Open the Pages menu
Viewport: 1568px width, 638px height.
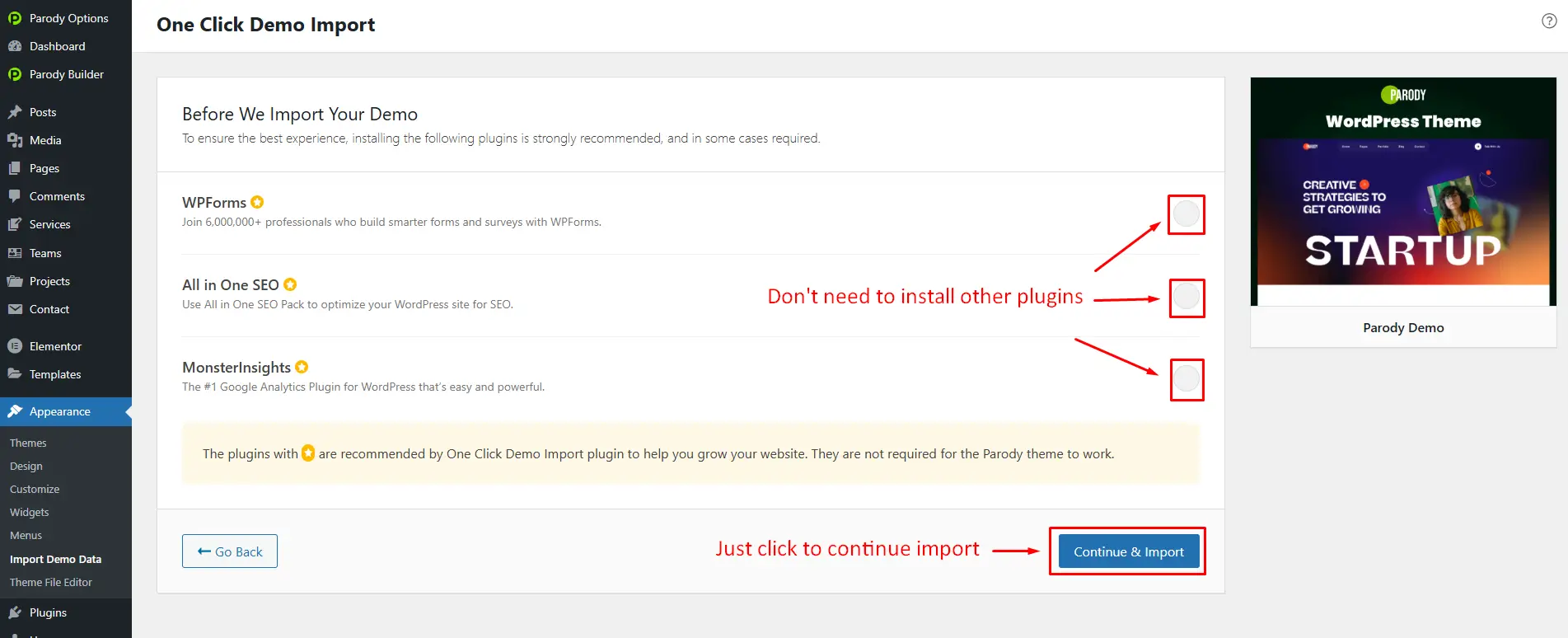[x=66, y=168]
